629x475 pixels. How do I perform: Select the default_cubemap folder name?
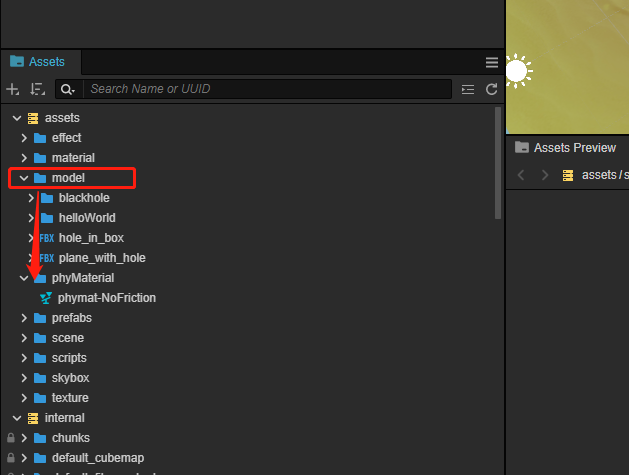(98, 458)
